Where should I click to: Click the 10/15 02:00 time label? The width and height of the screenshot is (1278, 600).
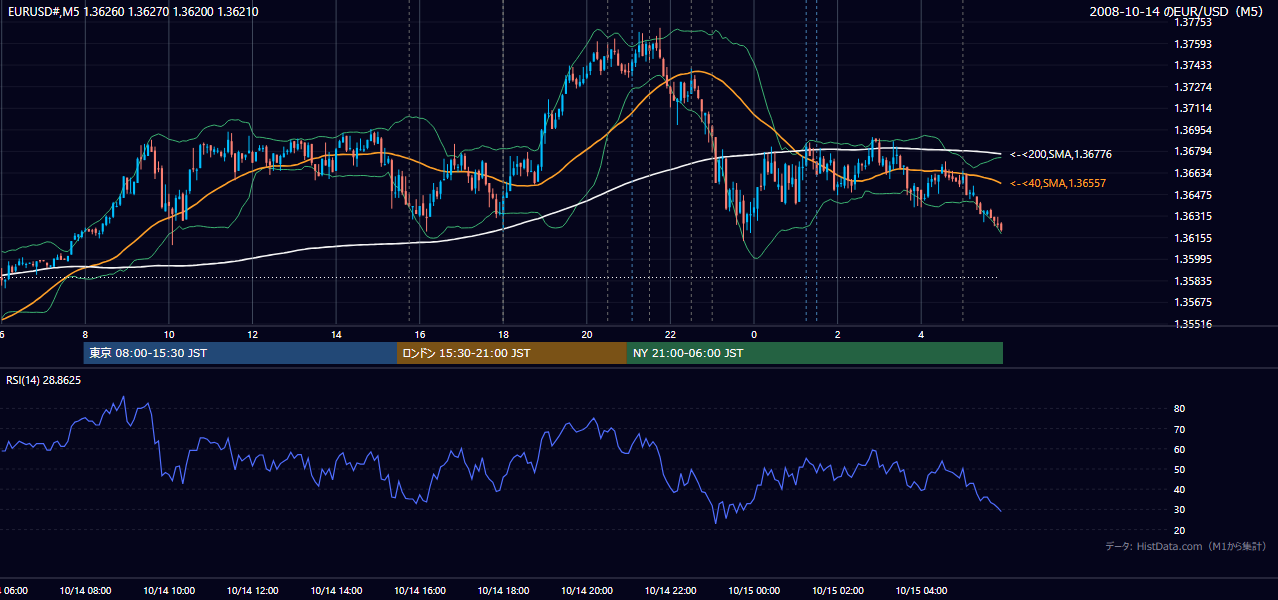[838, 591]
